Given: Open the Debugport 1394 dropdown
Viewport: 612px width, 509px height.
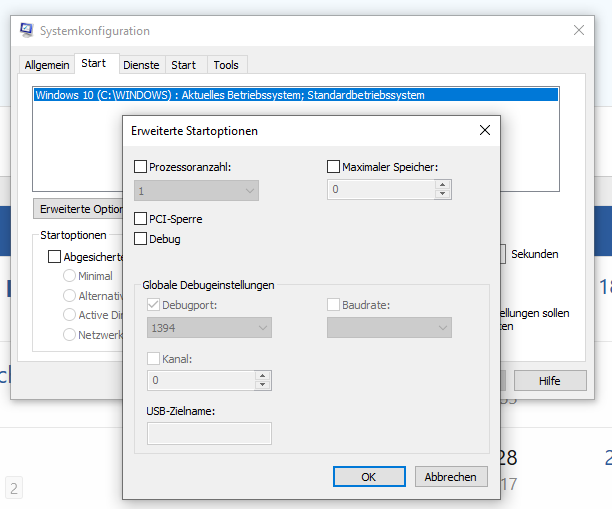Looking at the screenshot, I should 210,327.
